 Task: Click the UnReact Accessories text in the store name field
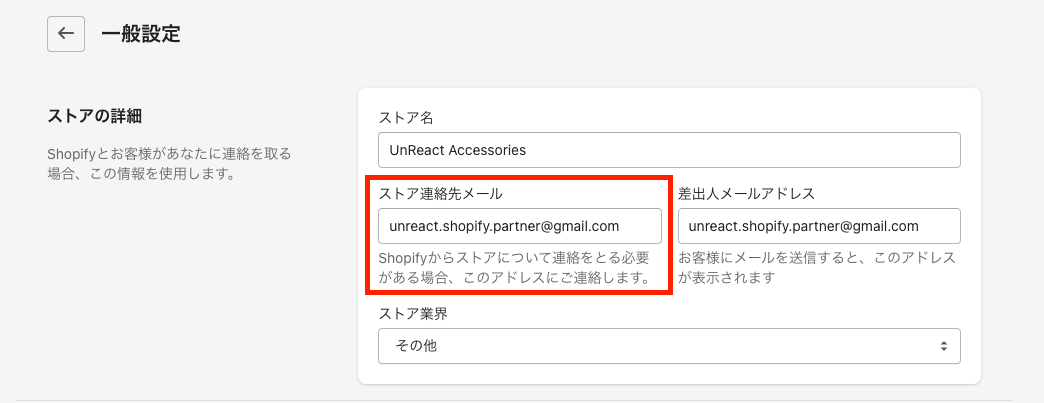coord(458,150)
